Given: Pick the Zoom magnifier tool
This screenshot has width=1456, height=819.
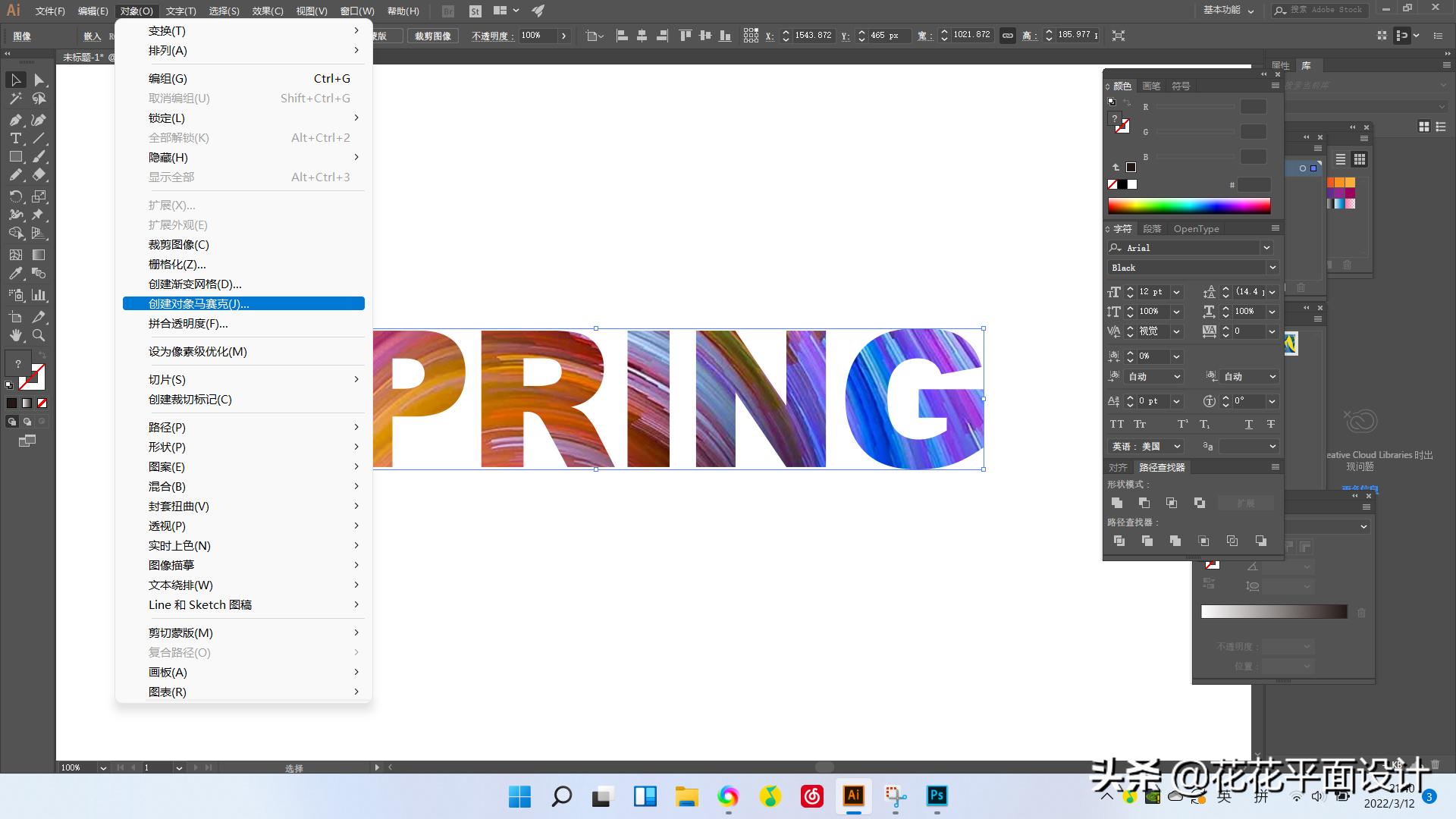Looking at the screenshot, I should [x=39, y=335].
